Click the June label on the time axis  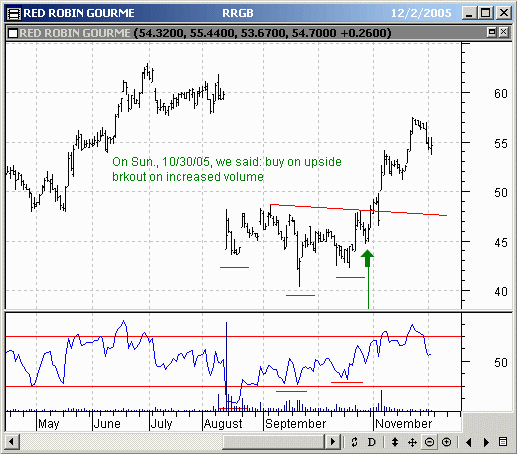click(x=107, y=424)
